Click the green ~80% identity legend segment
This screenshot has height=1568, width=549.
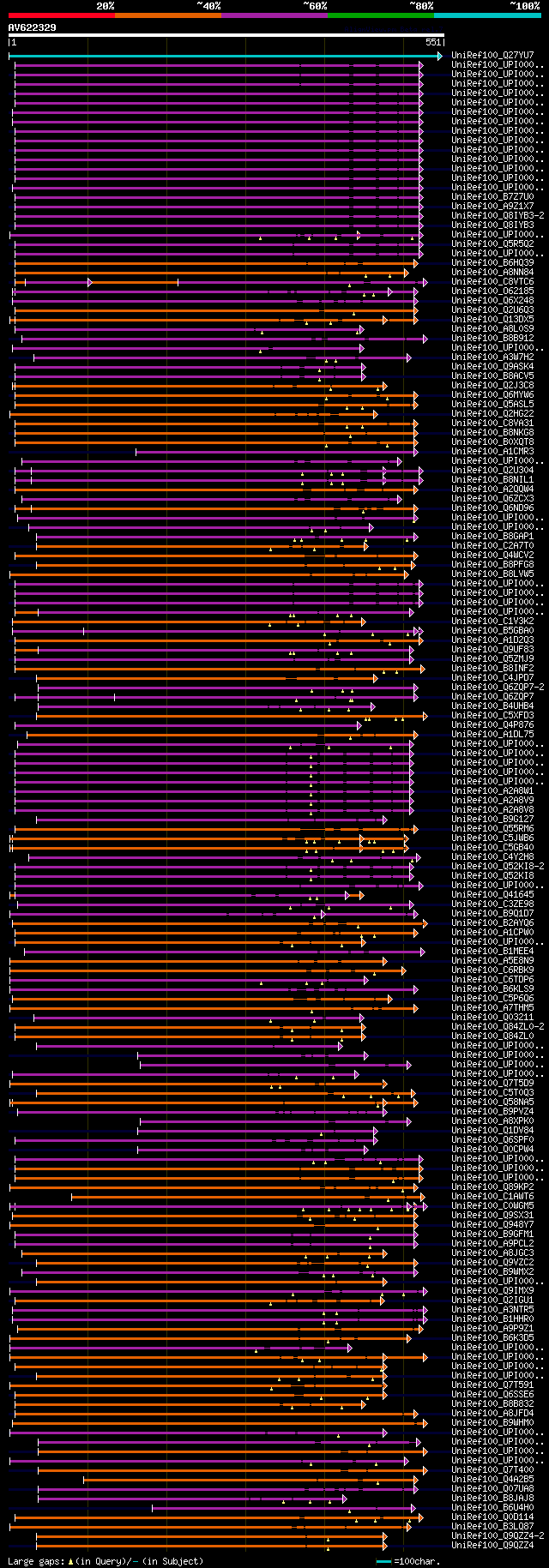(x=380, y=15)
